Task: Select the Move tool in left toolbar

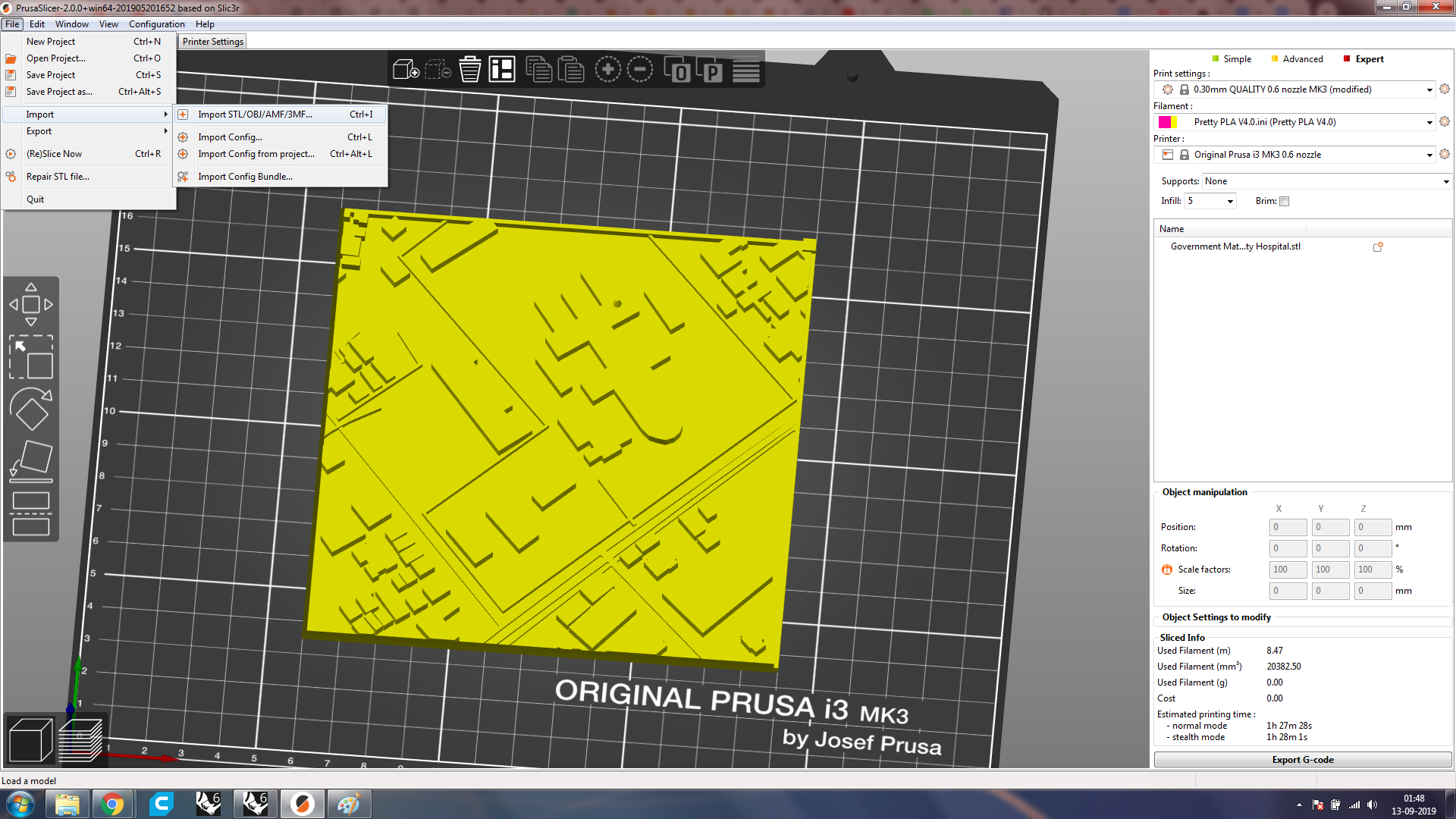Action: (31, 303)
